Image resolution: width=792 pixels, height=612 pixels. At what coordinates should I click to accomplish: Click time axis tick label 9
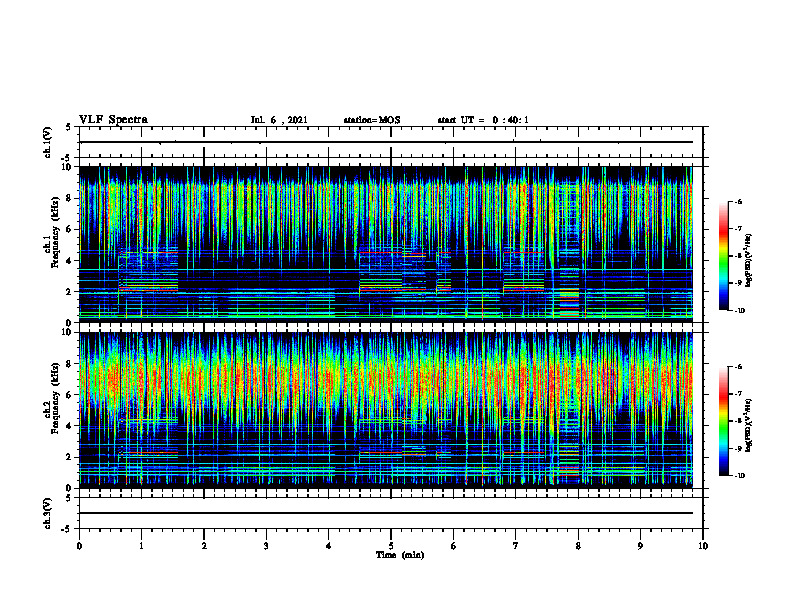click(x=640, y=546)
